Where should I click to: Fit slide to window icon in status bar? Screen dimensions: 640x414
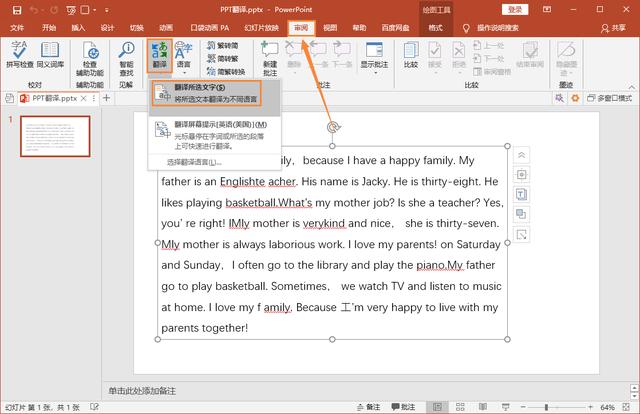pyautogui.click(x=626, y=407)
